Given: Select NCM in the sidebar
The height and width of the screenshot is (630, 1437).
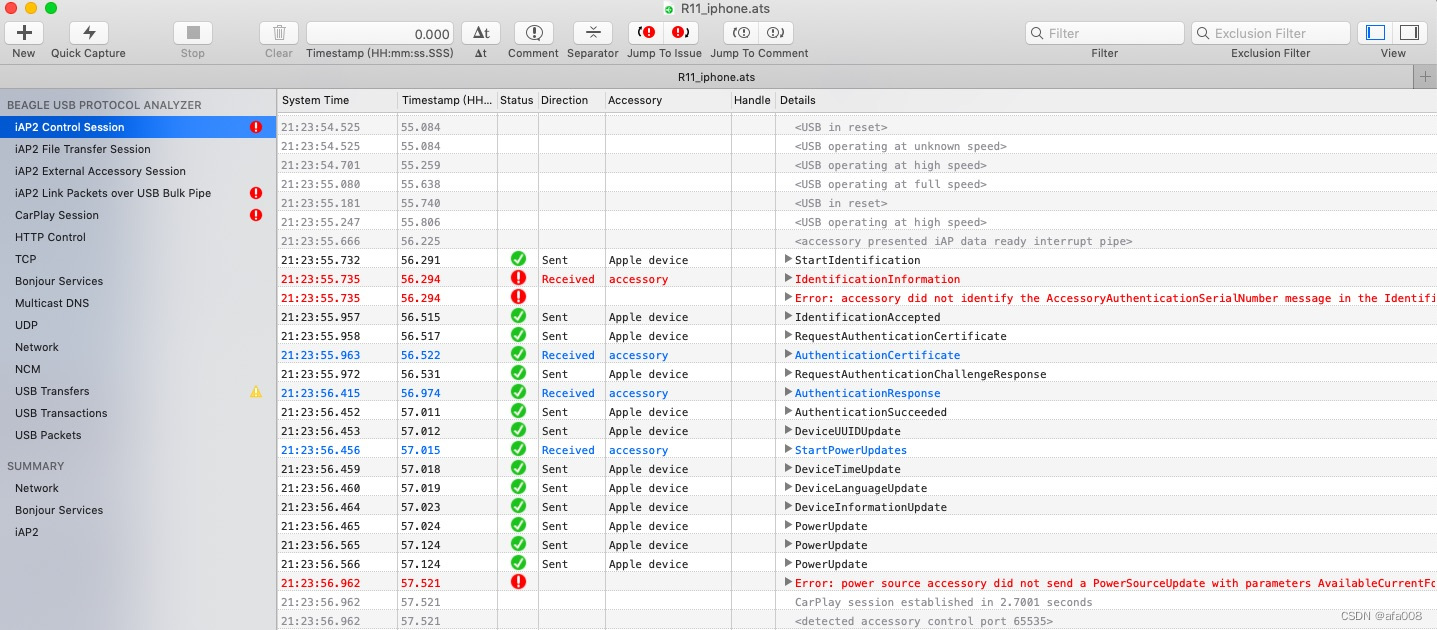Looking at the screenshot, I should pyautogui.click(x=138, y=369).
